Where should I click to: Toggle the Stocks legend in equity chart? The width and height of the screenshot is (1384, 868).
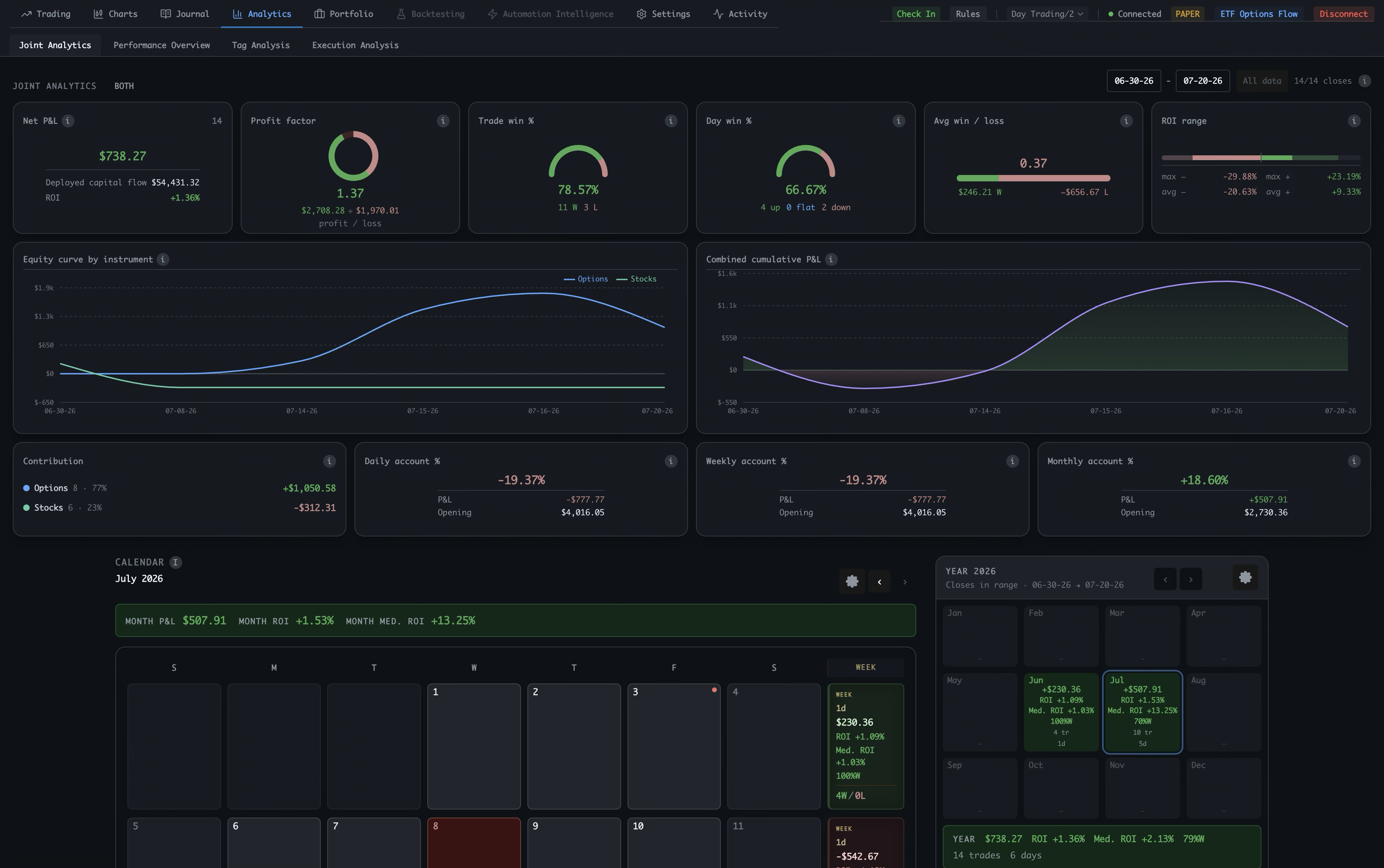click(636, 279)
